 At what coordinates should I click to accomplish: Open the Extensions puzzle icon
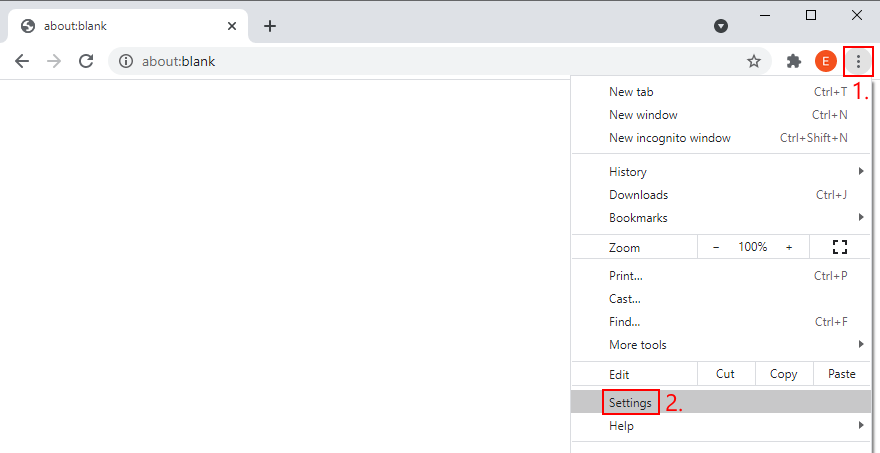click(x=795, y=61)
